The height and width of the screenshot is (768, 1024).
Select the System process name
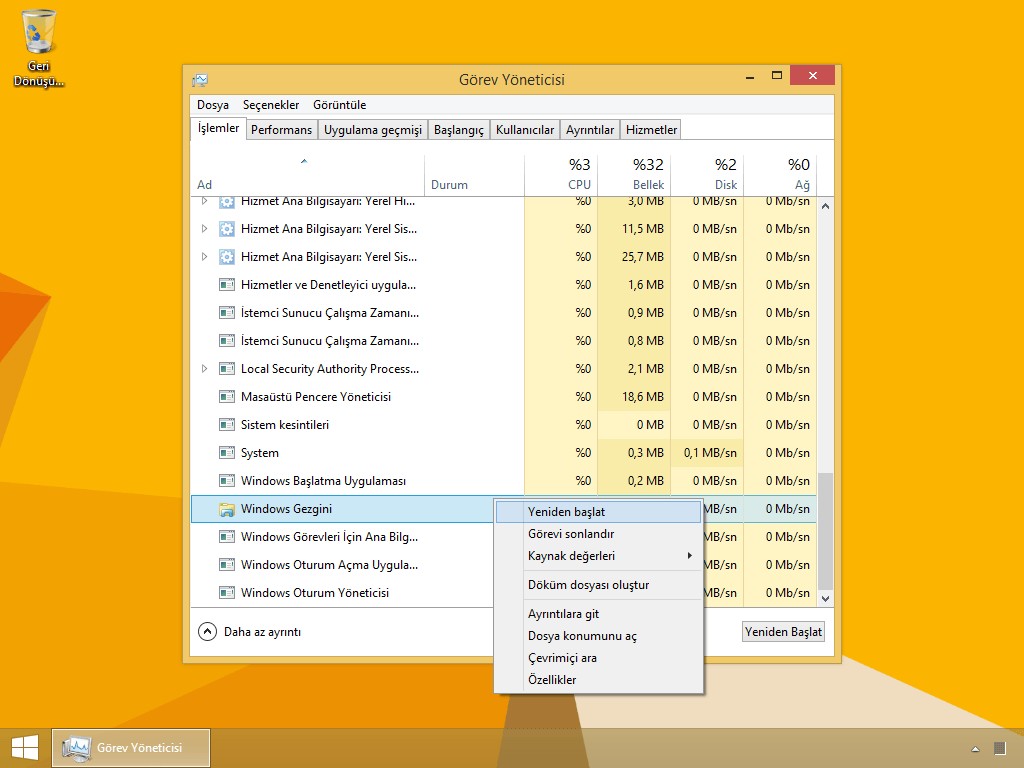pyautogui.click(x=259, y=453)
